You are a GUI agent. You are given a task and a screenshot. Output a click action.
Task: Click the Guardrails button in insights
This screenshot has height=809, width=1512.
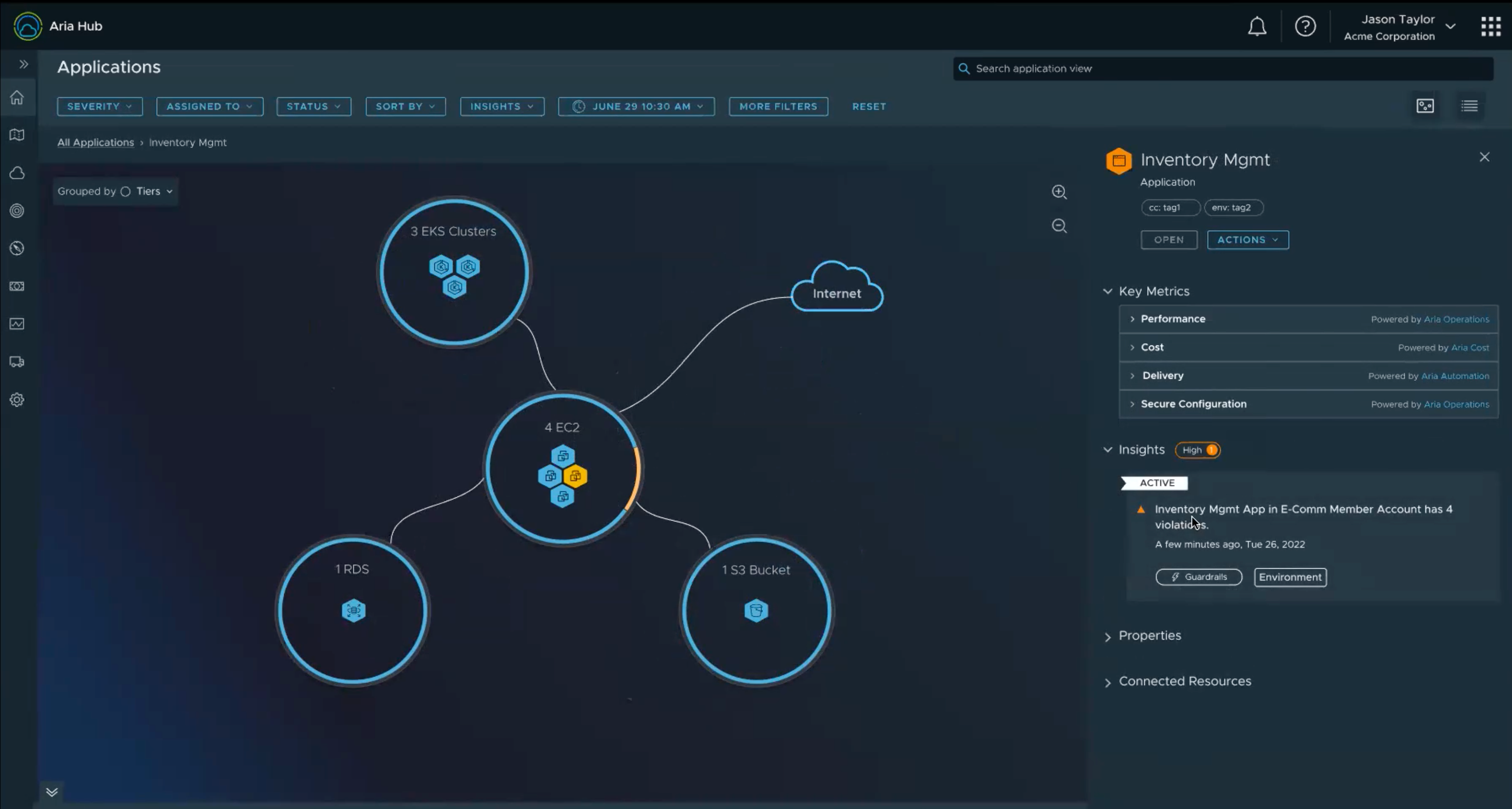pyautogui.click(x=1199, y=577)
